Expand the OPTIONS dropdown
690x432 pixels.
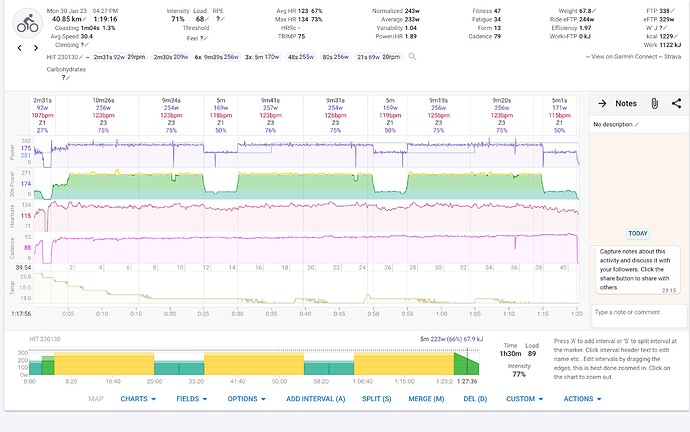(247, 399)
